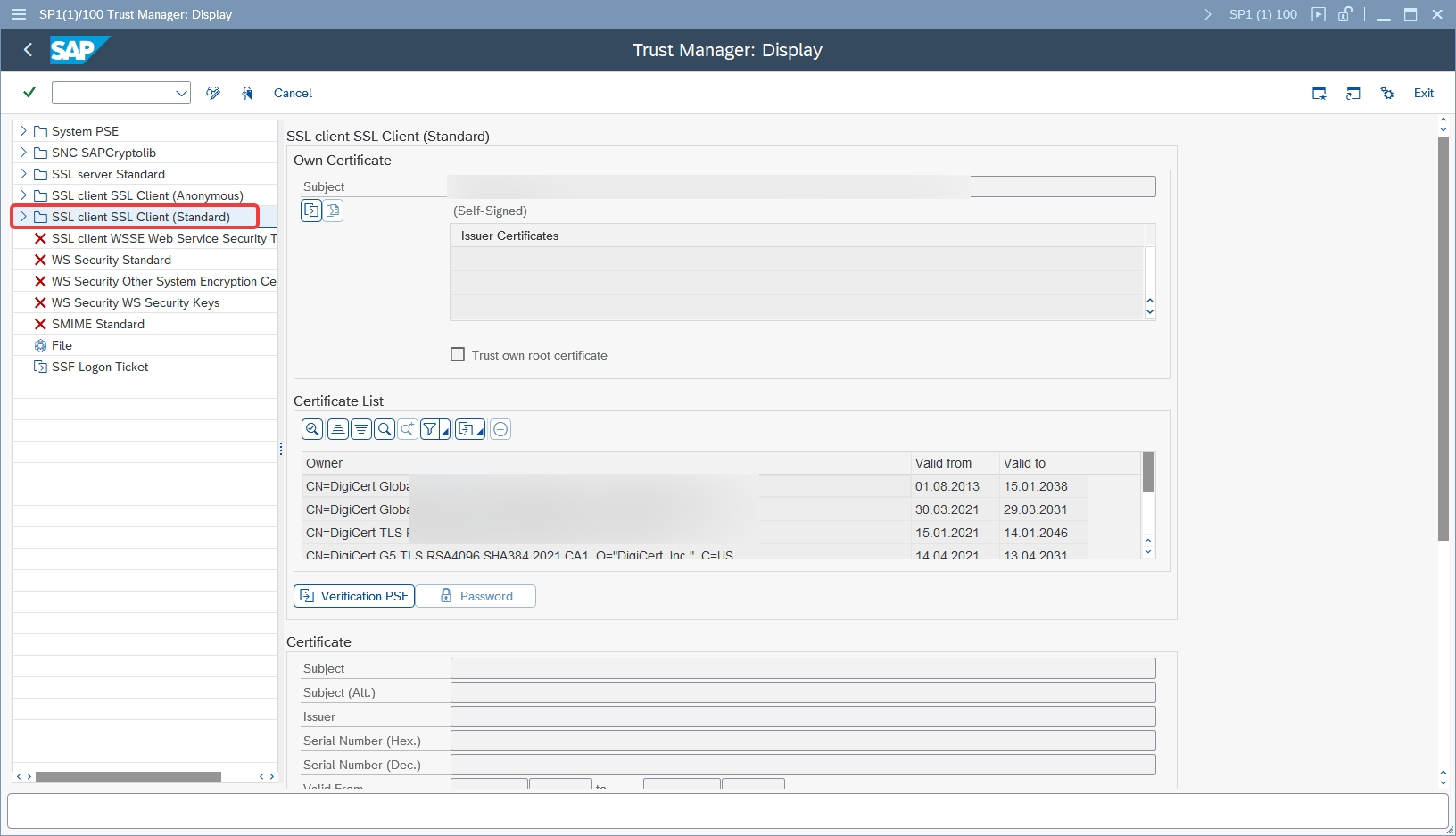Click the Certificate Subject input field
The width and height of the screenshot is (1456, 836).
[x=803, y=668]
